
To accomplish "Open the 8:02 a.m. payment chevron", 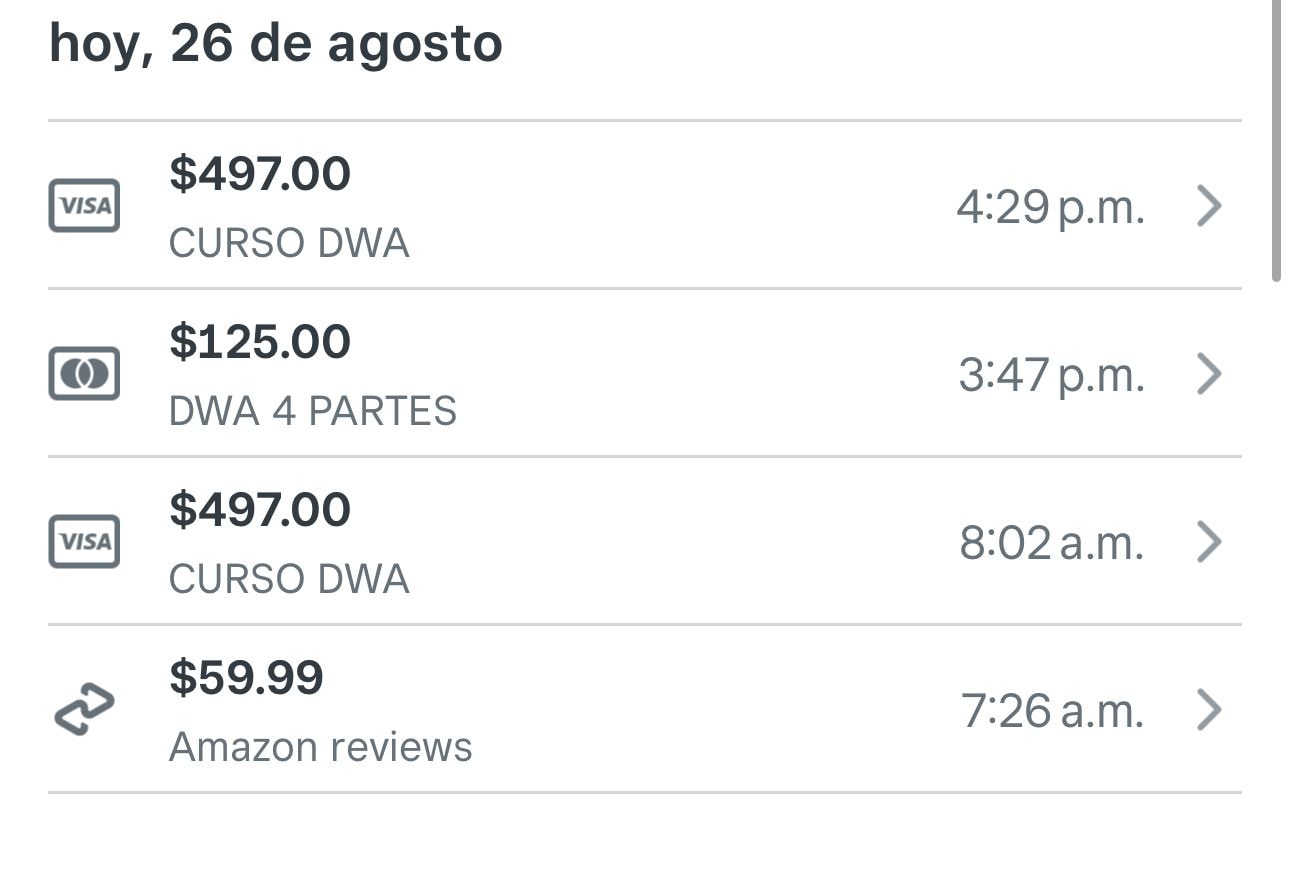I will 1209,542.
